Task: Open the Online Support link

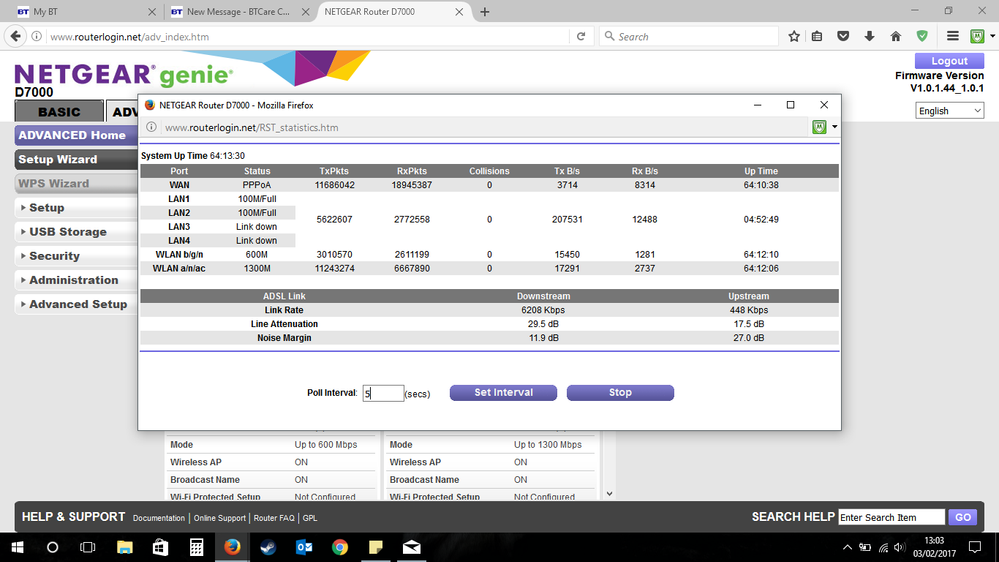Action: tap(220, 518)
